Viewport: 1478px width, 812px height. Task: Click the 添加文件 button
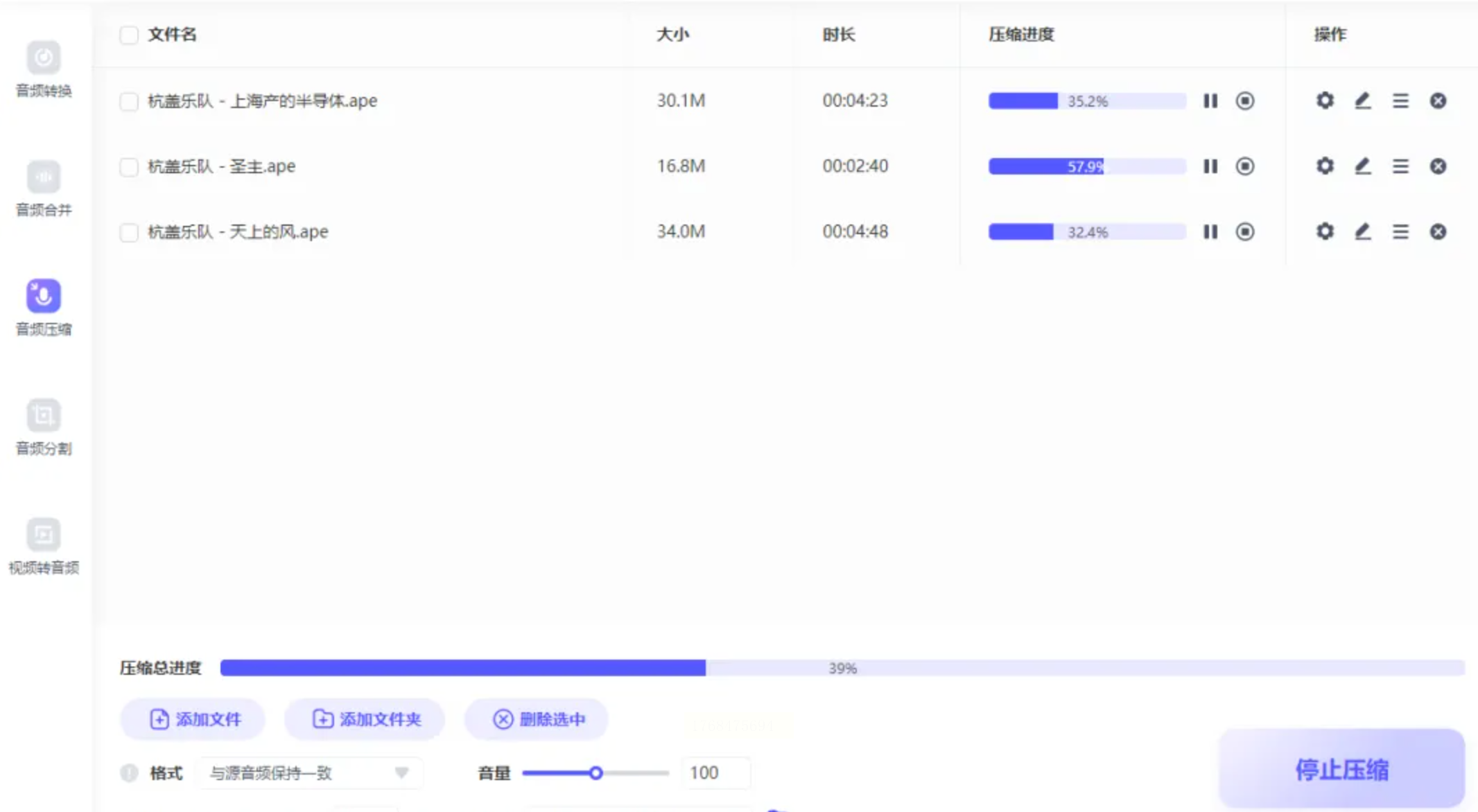195,719
